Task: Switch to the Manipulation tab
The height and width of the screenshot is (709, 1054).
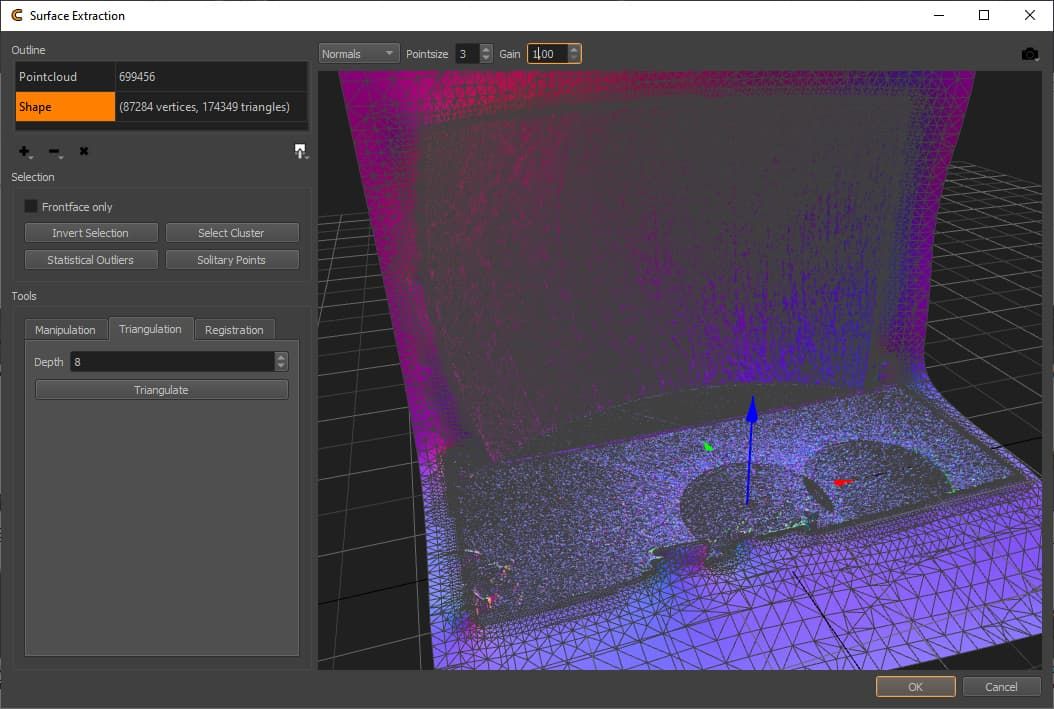Action: pyautogui.click(x=66, y=330)
